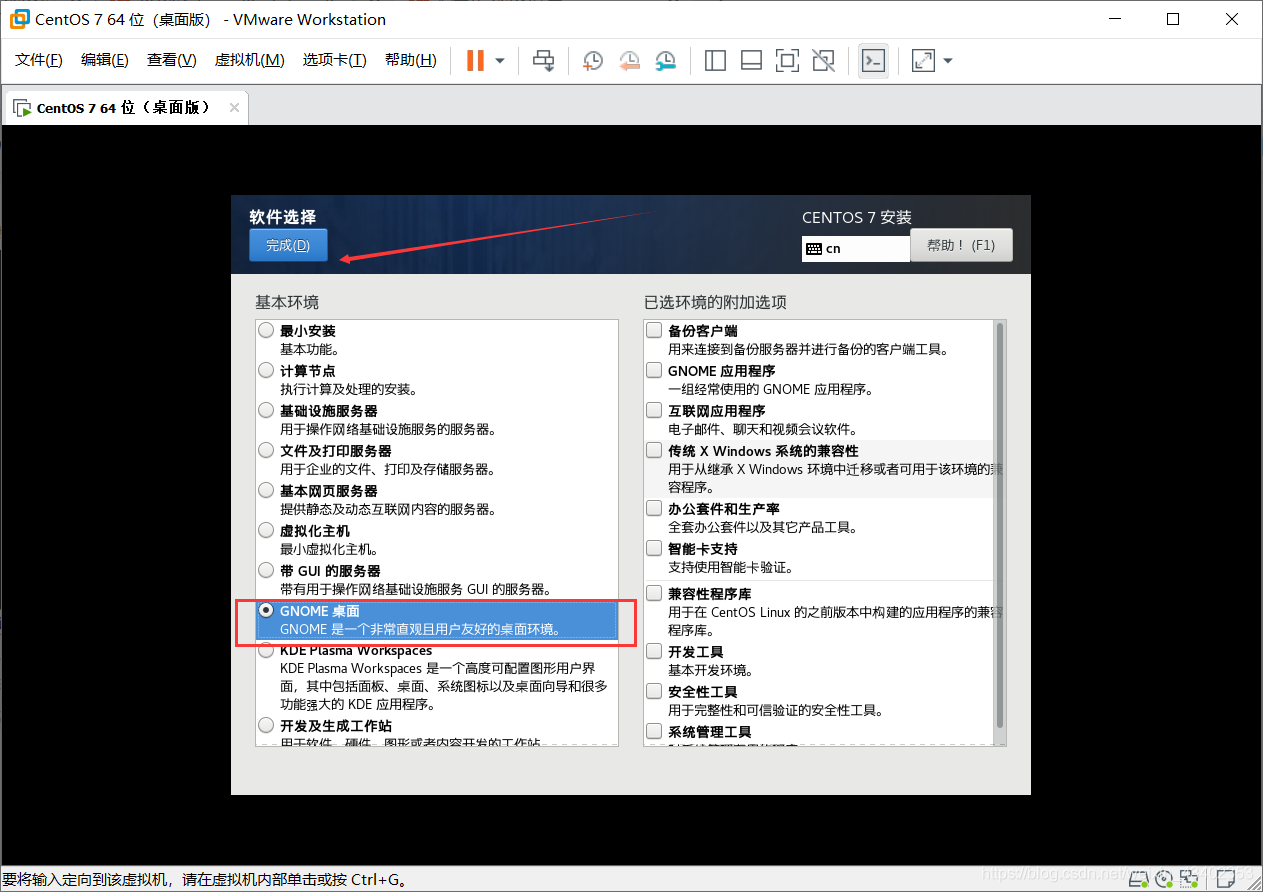Viewport: 1263px width, 892px height.
Task: Check the 备份客户端 checkbox
Action: [654, 330]
